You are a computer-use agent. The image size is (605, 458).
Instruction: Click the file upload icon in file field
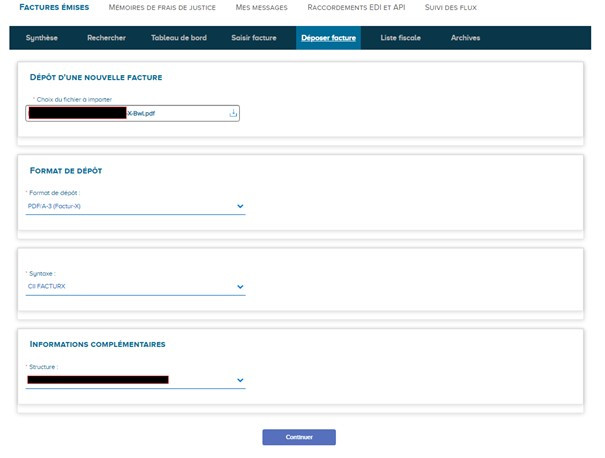pos(233,113)
